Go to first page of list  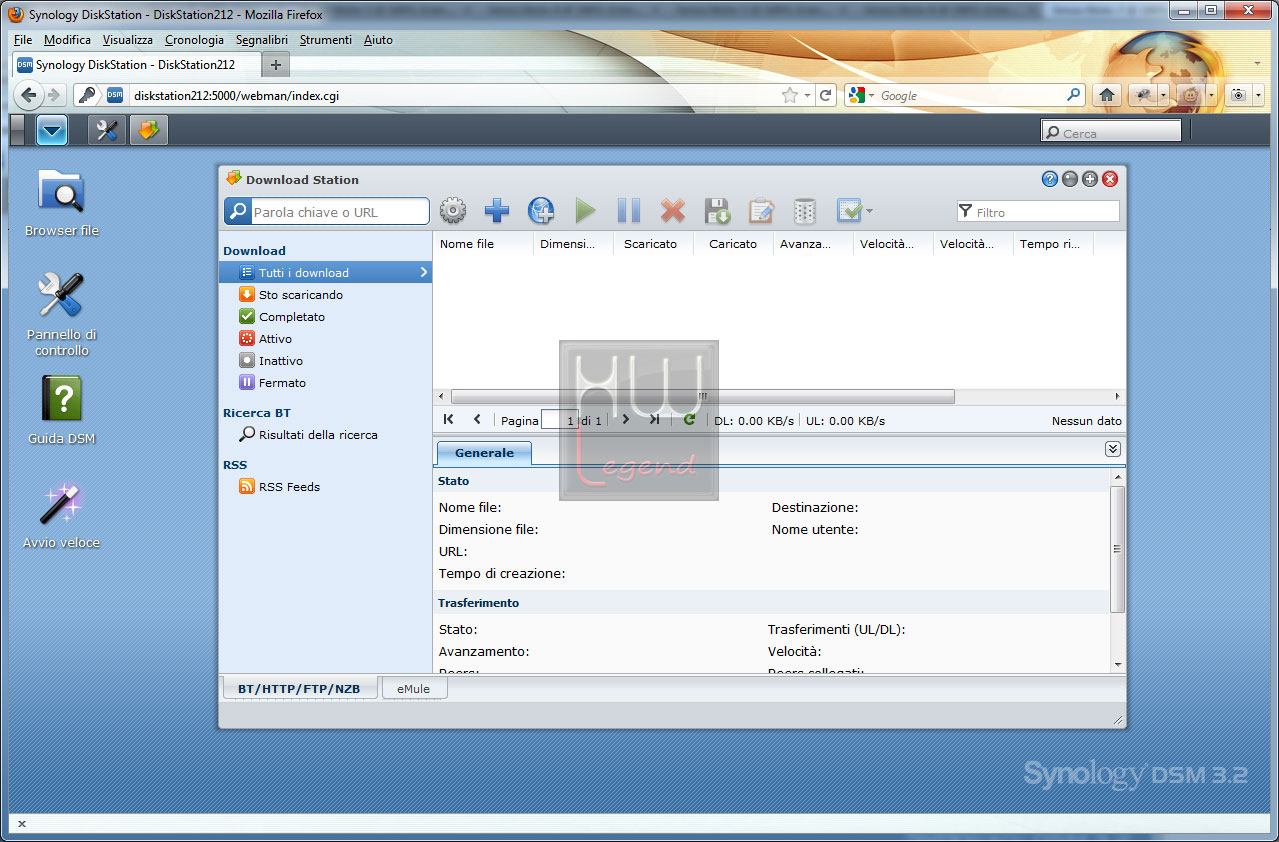pyautogui.click(x=448, y=420)
